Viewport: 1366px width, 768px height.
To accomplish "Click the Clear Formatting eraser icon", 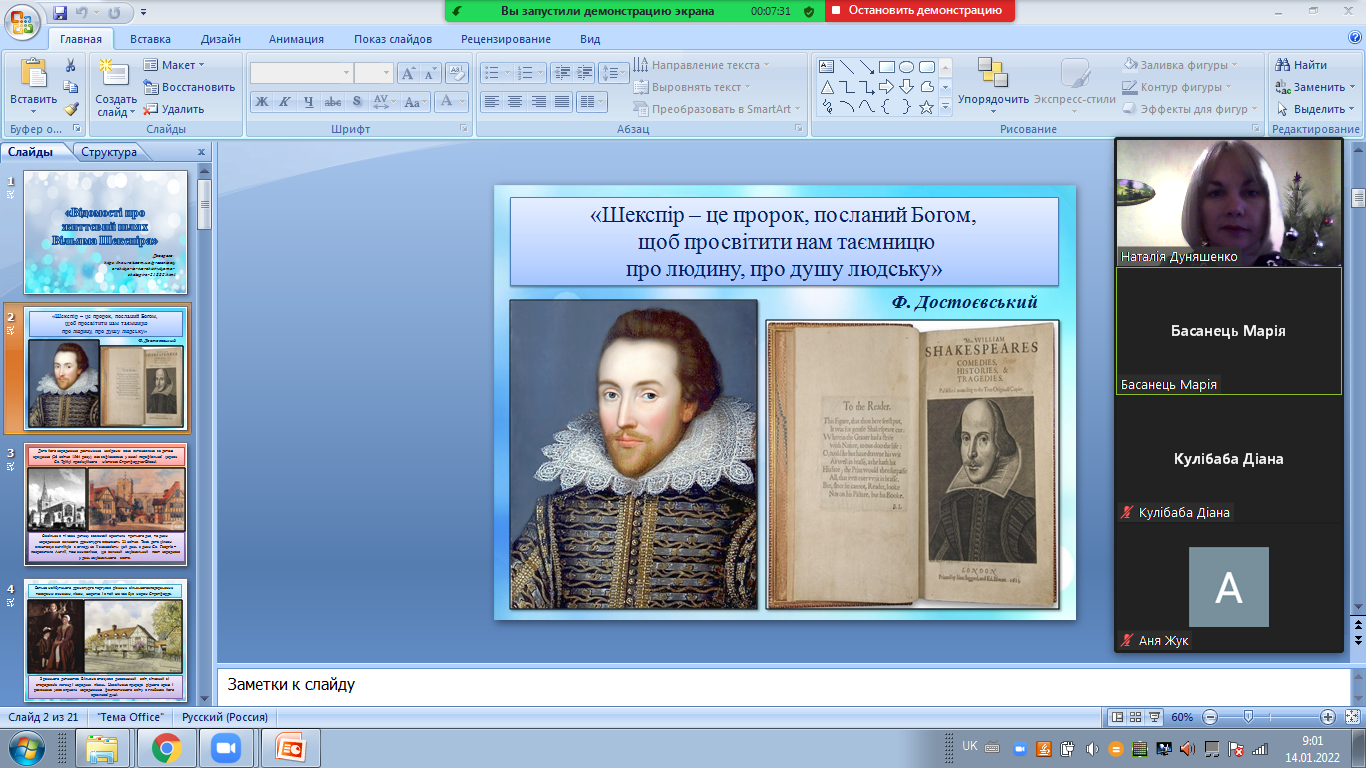I will [x=457, y=72].
